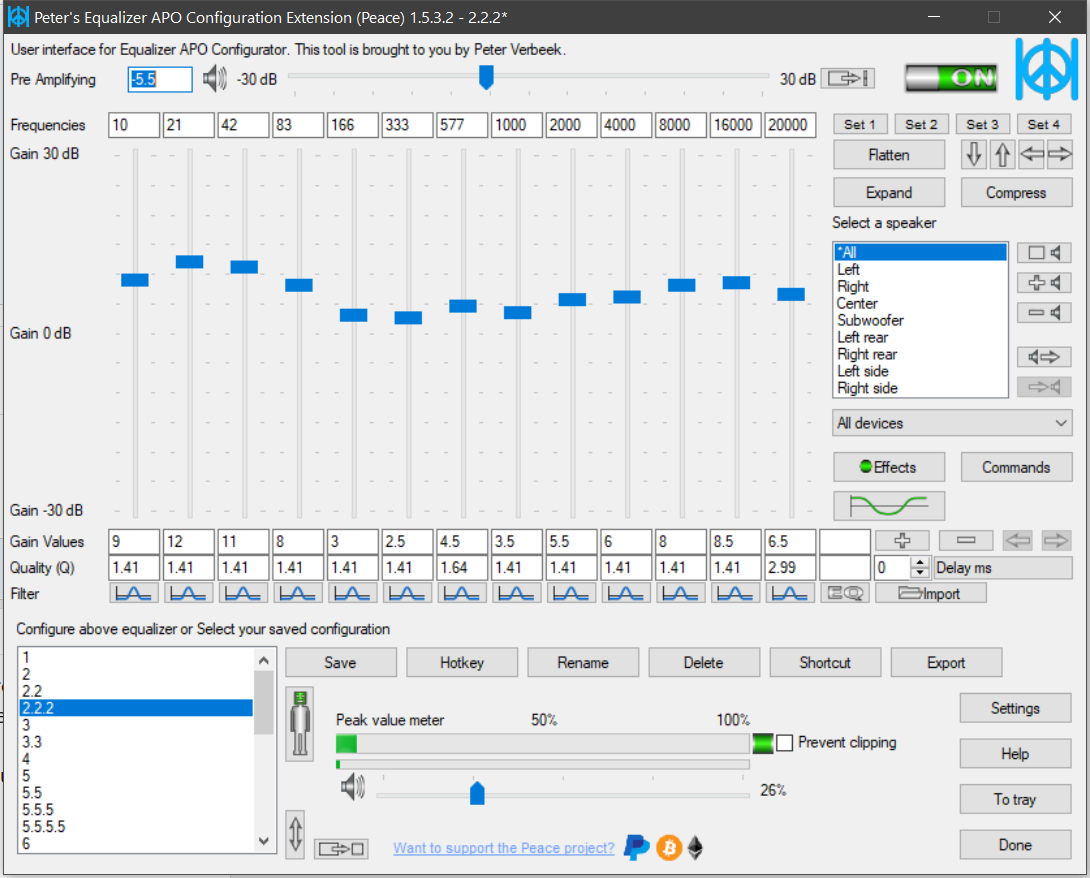
Task: Enable the Prevent clipping checkbox
Action: [785, 743]
